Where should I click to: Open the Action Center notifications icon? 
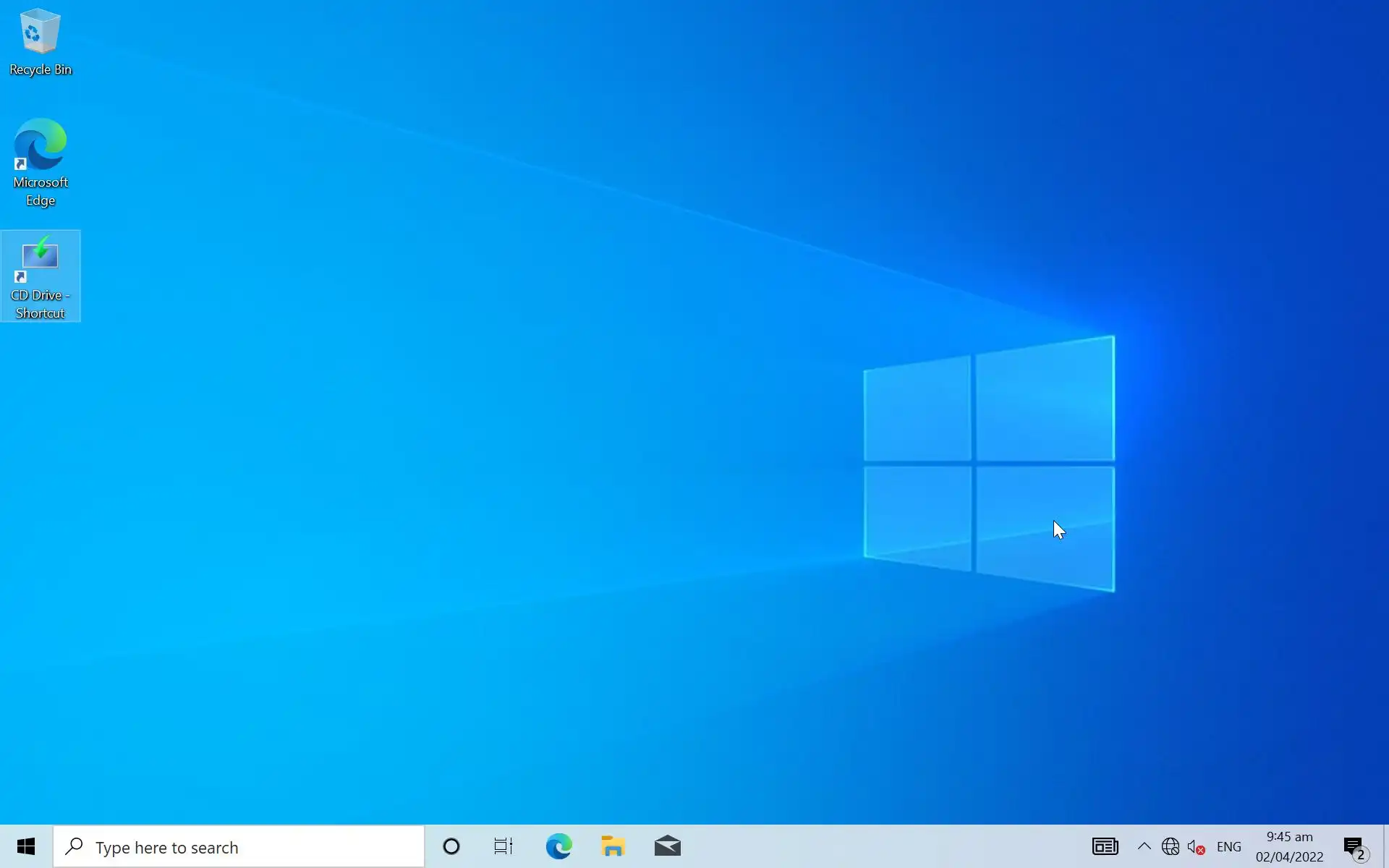click(1354, 846)
